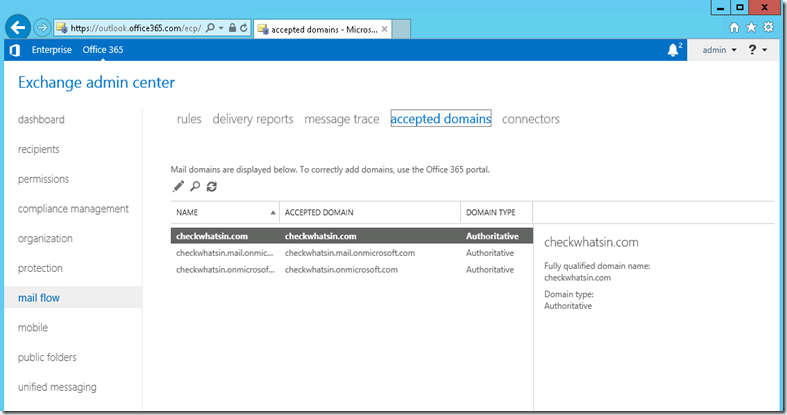Open public folders in the left navigation
This screenshot has height=415, width=787.
[47, 357]
